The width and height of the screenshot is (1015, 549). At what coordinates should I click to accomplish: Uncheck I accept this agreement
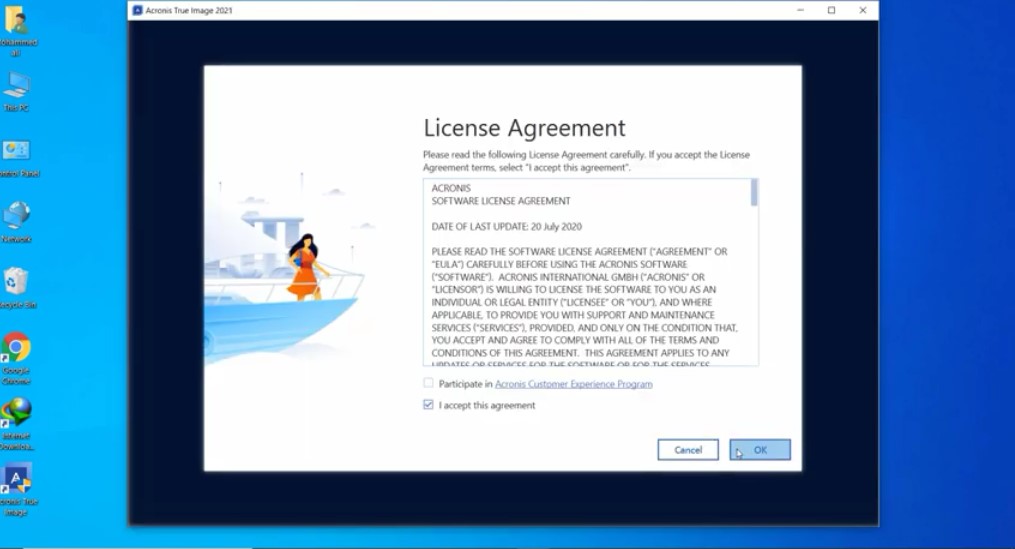tap(428, 405)
